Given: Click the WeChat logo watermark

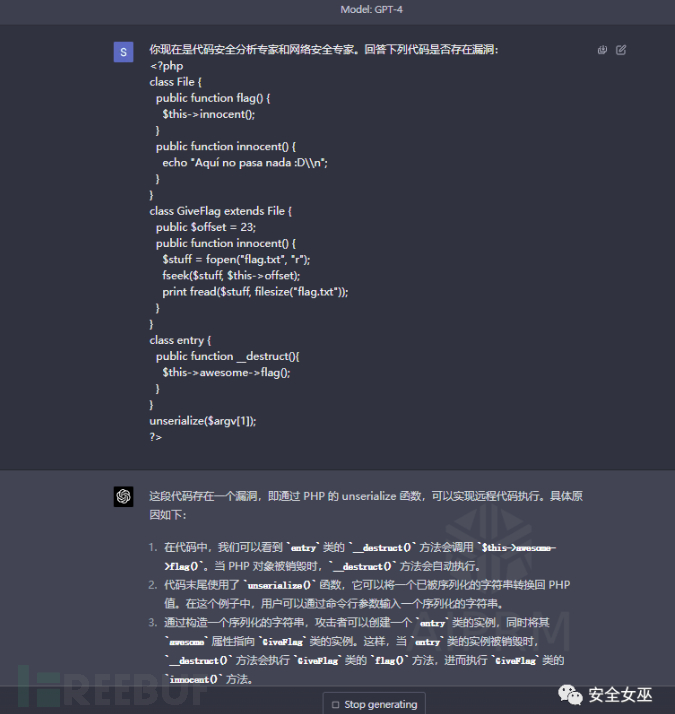Looking at the screenshot, I should click(x=570, y=695).
